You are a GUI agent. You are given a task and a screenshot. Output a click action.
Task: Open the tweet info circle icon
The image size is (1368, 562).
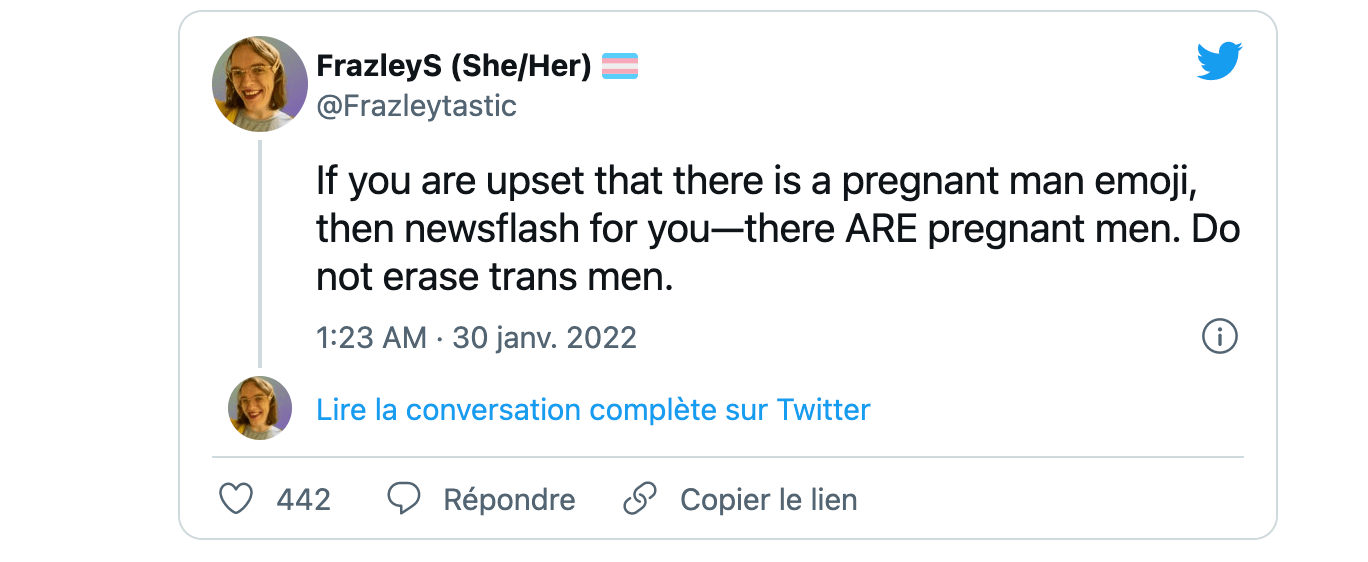1219,337
